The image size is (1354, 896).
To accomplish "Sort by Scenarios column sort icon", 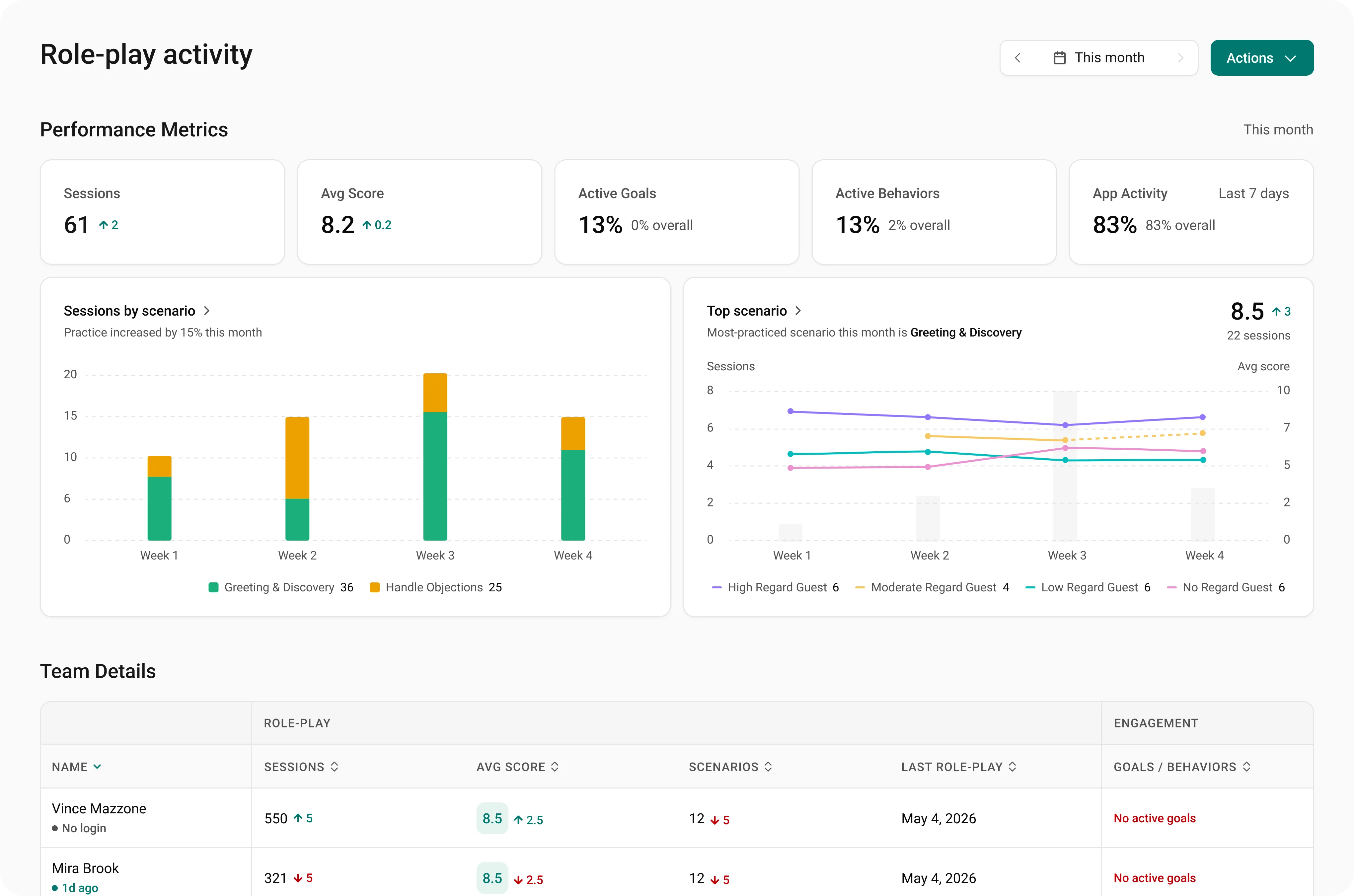I will pos(768,767).
